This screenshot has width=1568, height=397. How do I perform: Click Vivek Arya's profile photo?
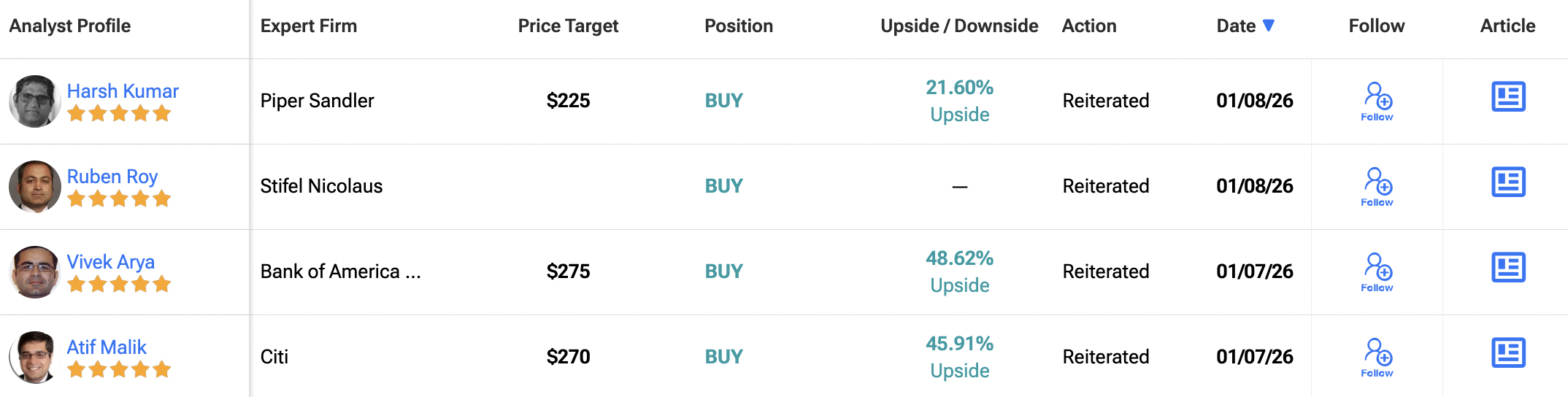point(34,272)
